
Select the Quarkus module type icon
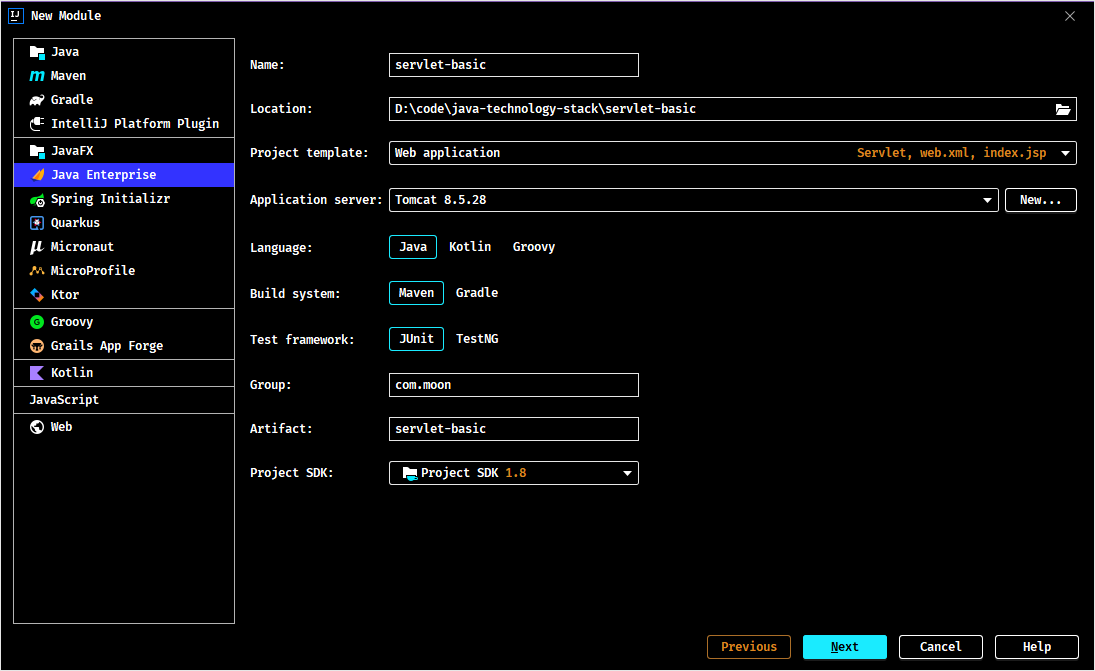point(37,223)
